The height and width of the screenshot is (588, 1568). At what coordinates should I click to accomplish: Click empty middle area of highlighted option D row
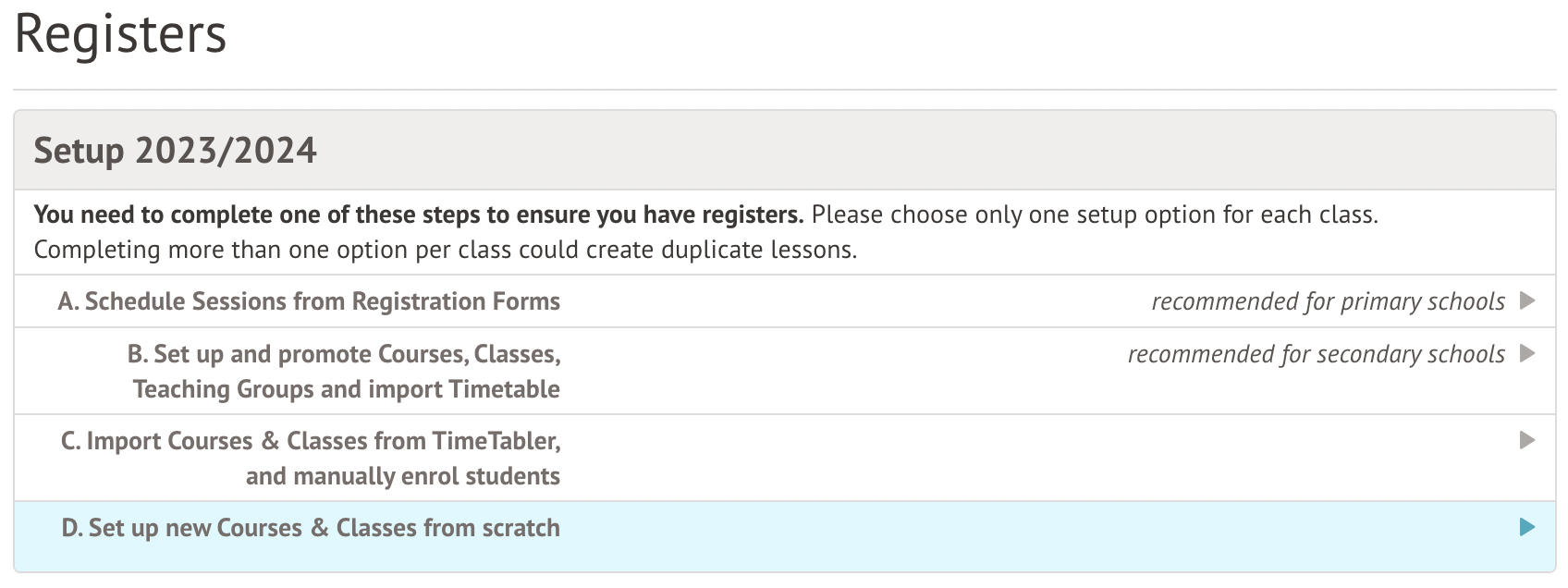(925, 536)
